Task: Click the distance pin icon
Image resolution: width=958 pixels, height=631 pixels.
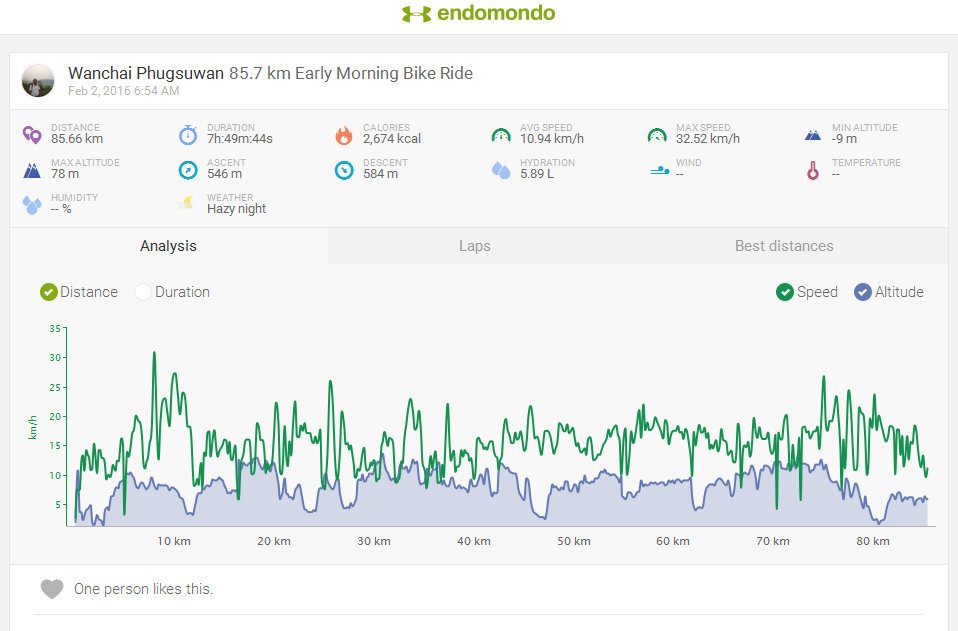Action: (32, 134)
